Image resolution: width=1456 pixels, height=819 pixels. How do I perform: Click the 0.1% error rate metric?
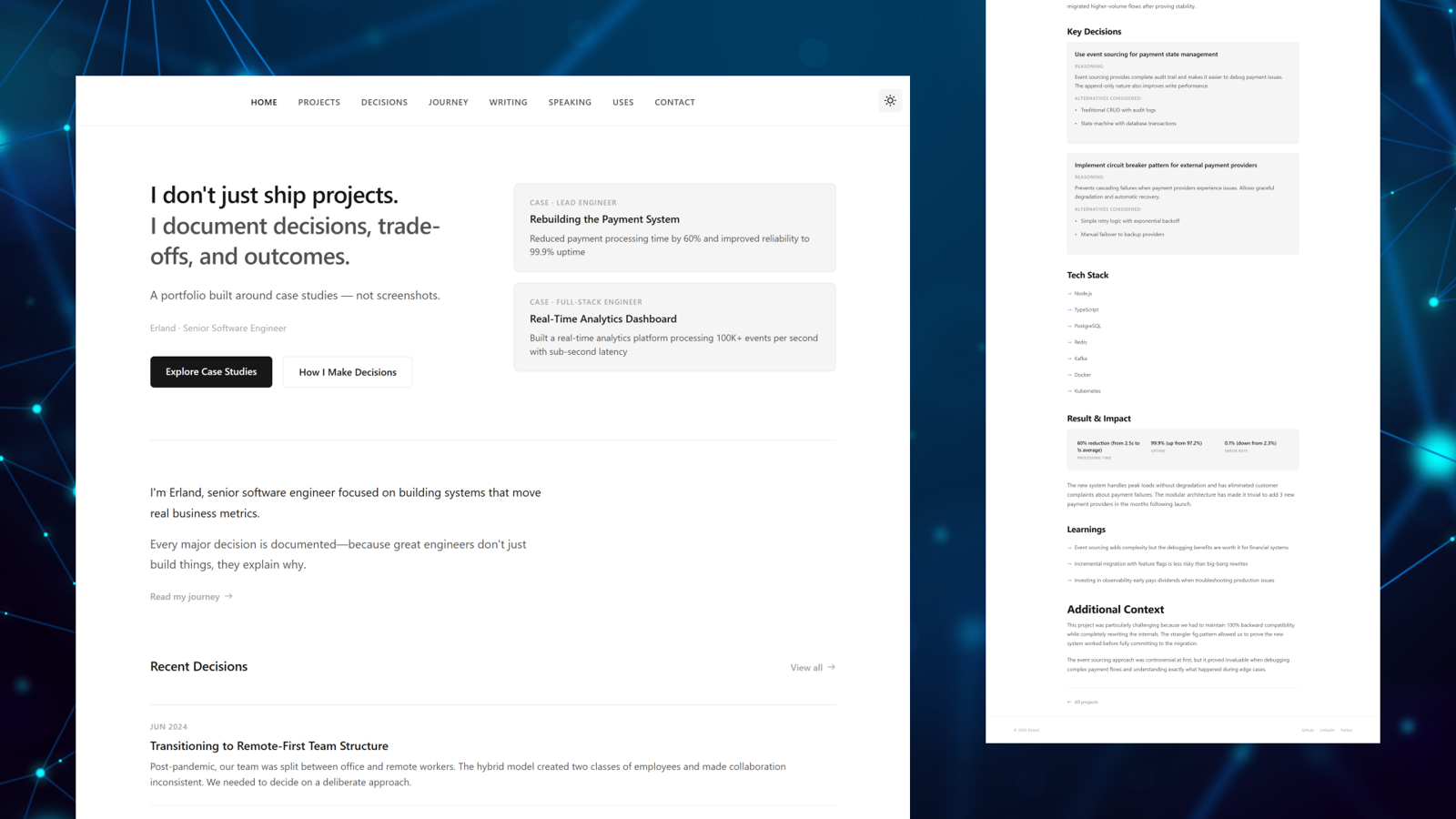(1250, 446)
